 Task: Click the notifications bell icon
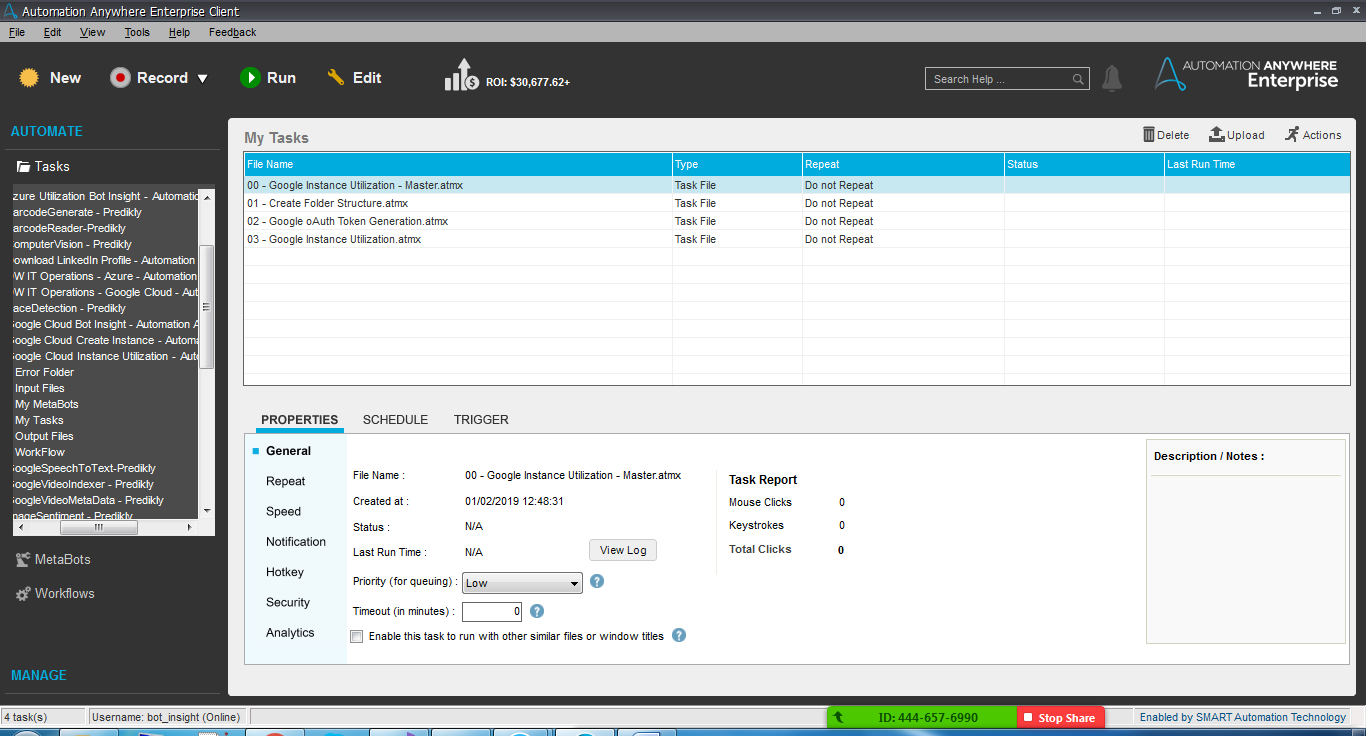point(1112,79)
